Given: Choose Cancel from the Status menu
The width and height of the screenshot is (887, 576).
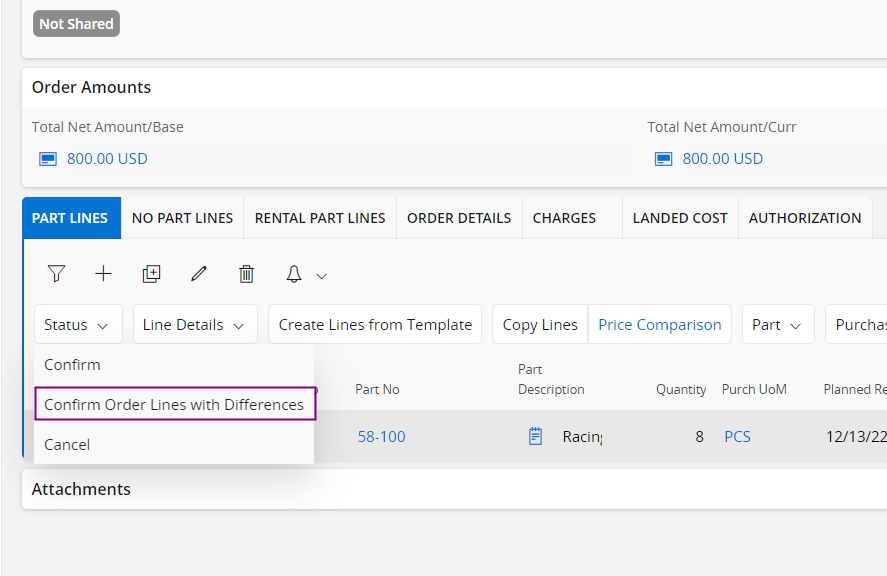Looking at the screenshot, I should [67, 444].
